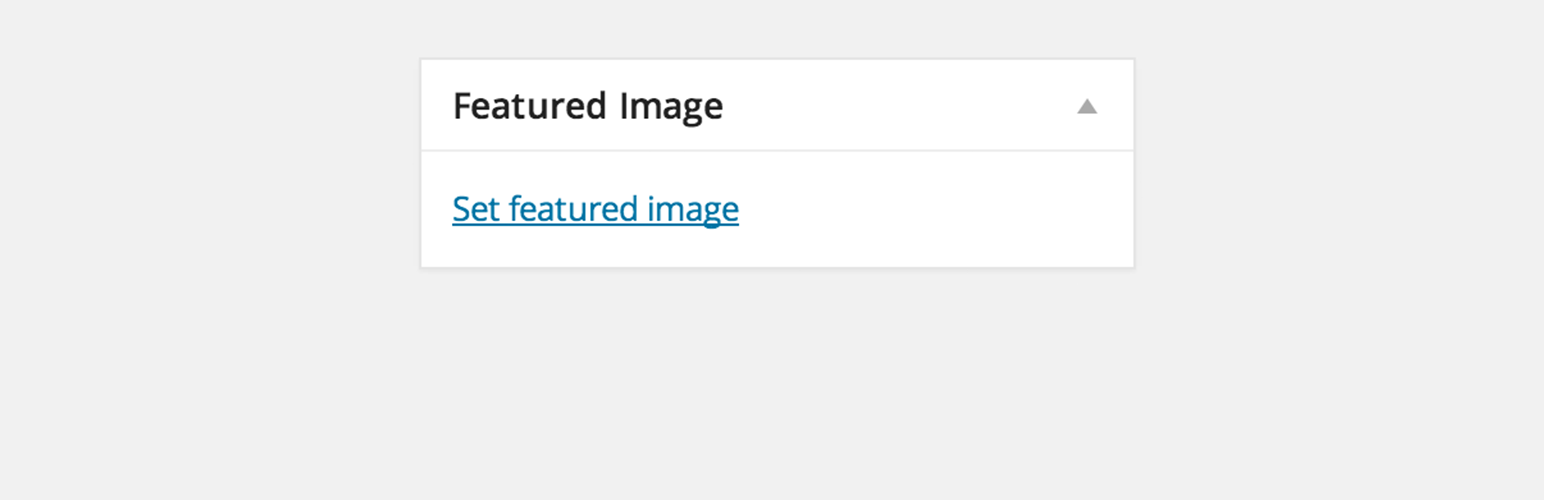Open the Set featured image link
The image size is (1544, 500).
click(595, 209)
